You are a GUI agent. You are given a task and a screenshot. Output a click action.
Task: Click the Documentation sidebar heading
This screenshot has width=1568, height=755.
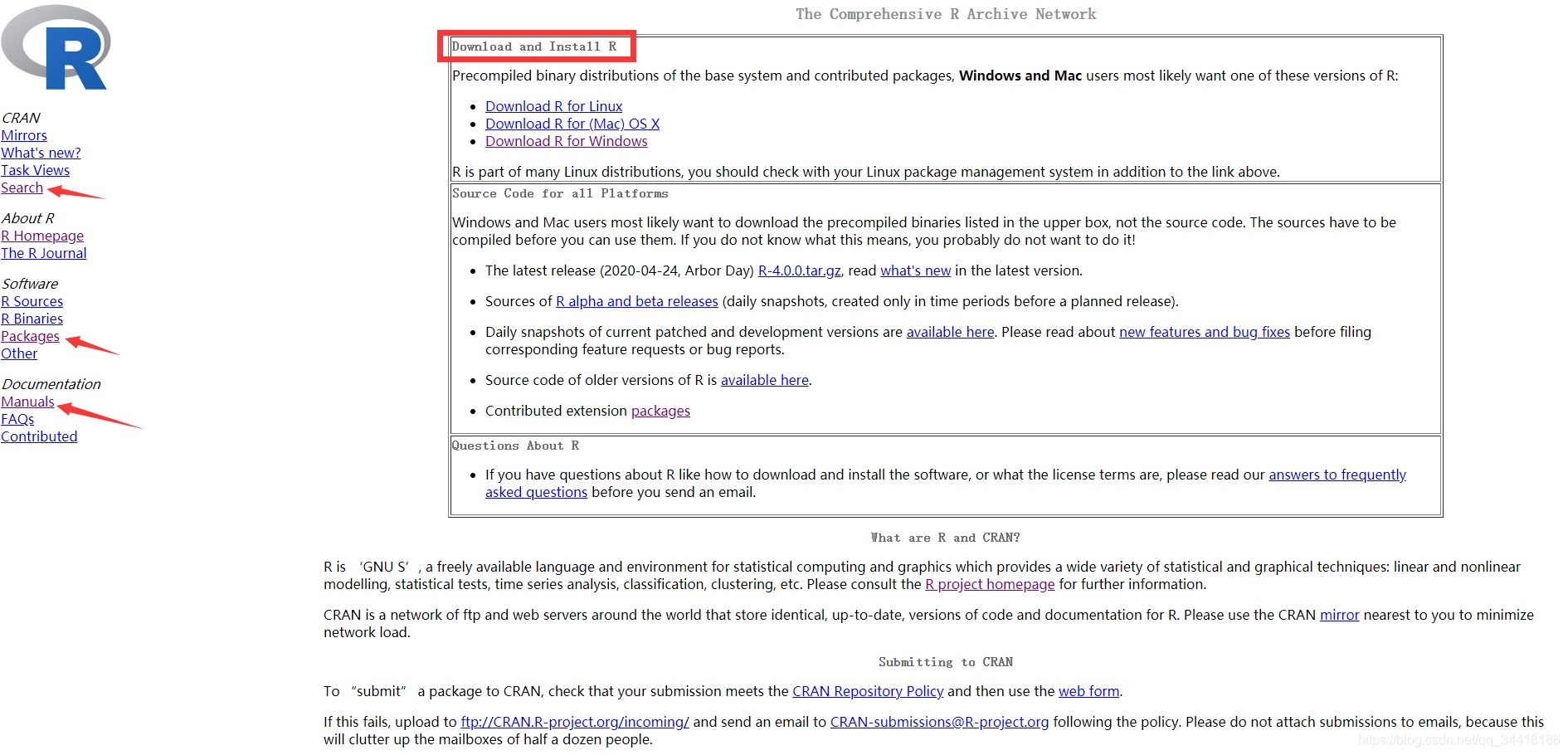coord(51,384)
